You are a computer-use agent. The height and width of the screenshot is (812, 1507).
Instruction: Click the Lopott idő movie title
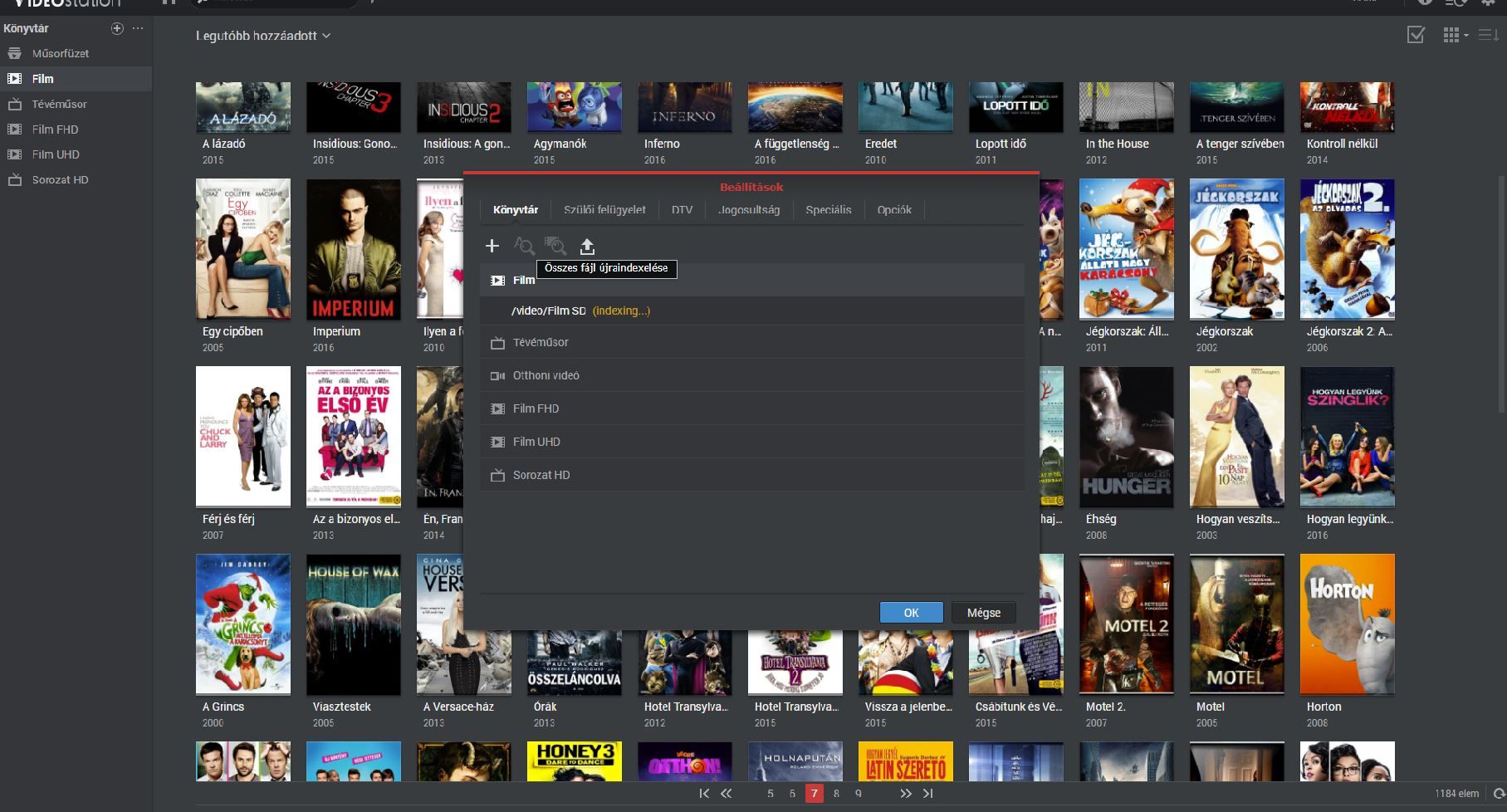pos(1001,144)
